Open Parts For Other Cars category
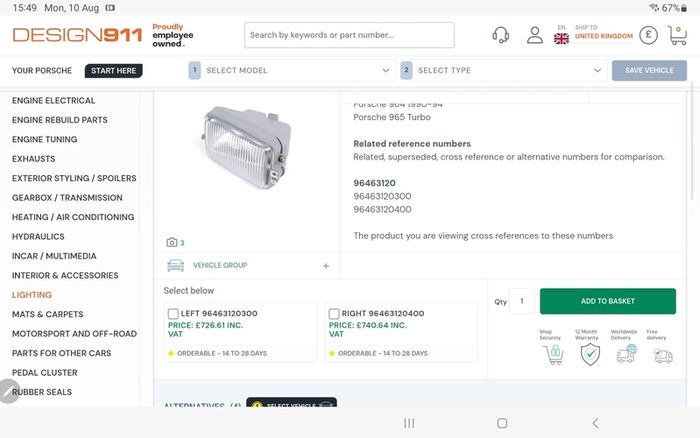This screenshot has height=438, width=700. pyautogui.click(x=62, y=353)
